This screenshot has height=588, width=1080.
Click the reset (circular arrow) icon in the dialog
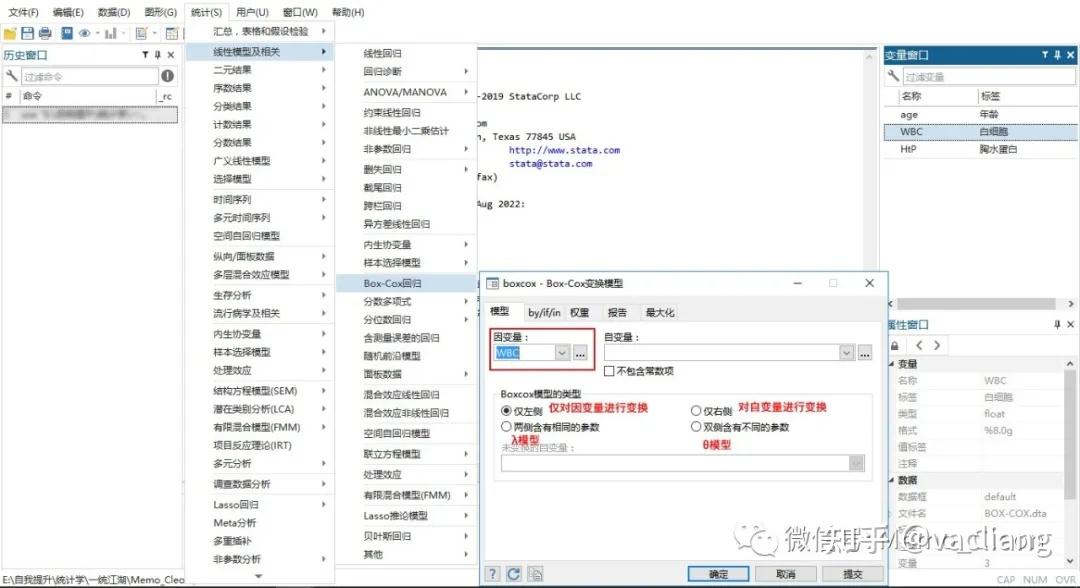[513, 572]
